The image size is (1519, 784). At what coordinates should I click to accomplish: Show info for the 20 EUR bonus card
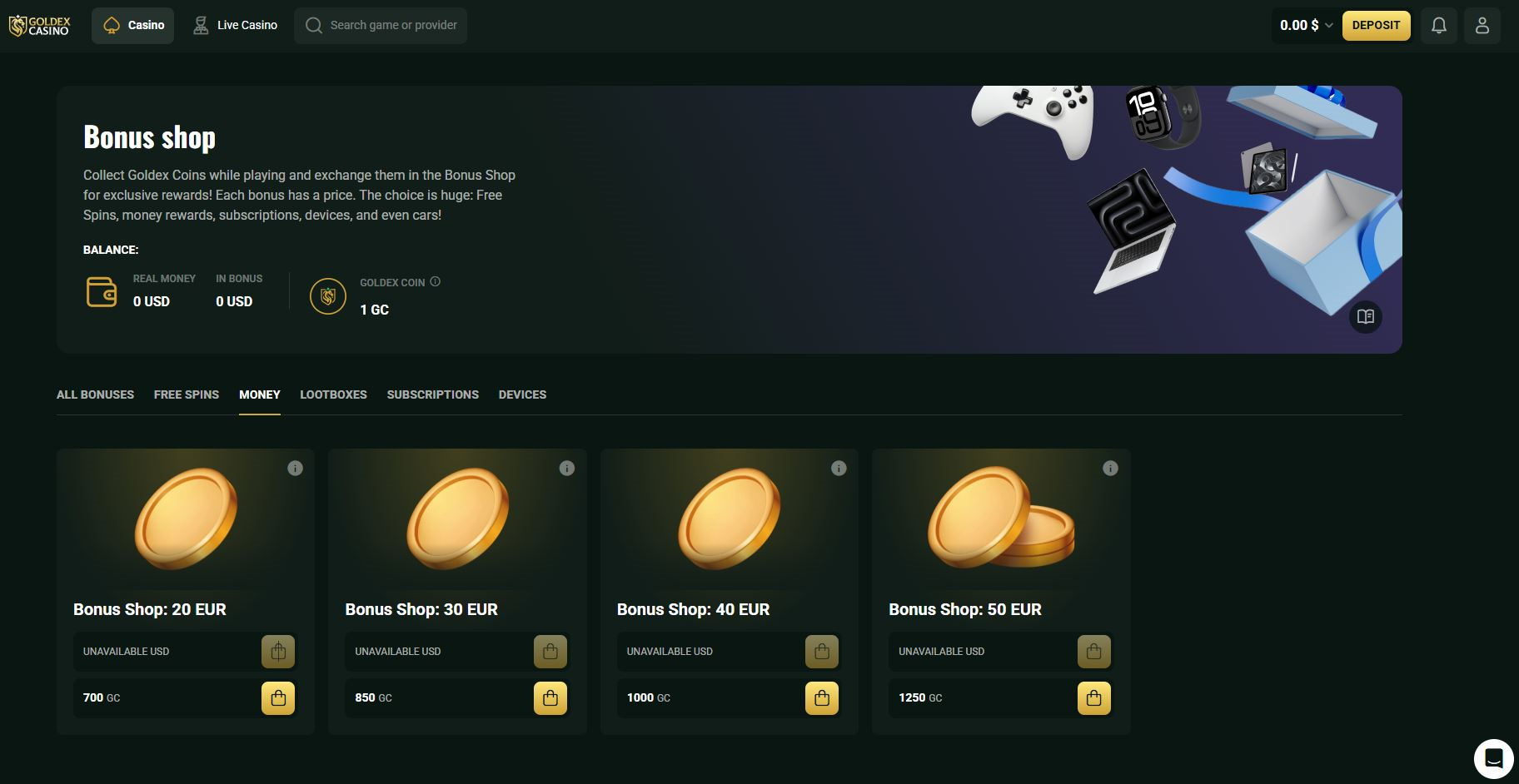295,469
